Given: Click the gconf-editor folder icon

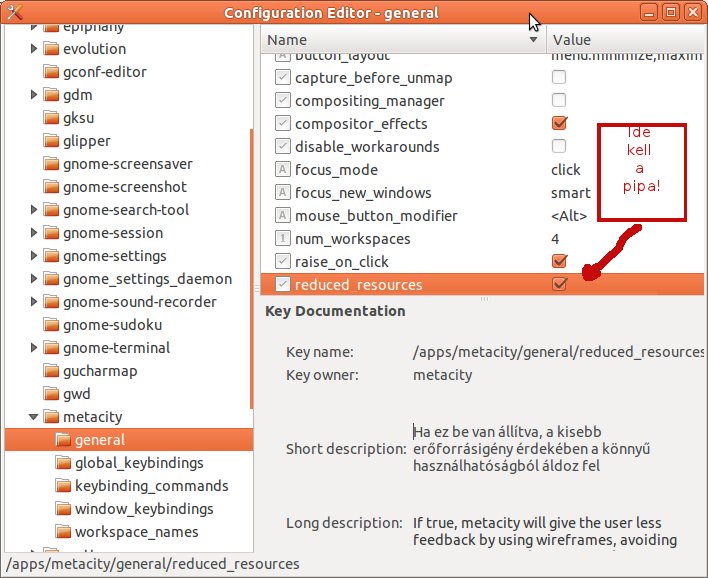Looking at the screenshot, I should pyautogui.click(x=51, y=71).
